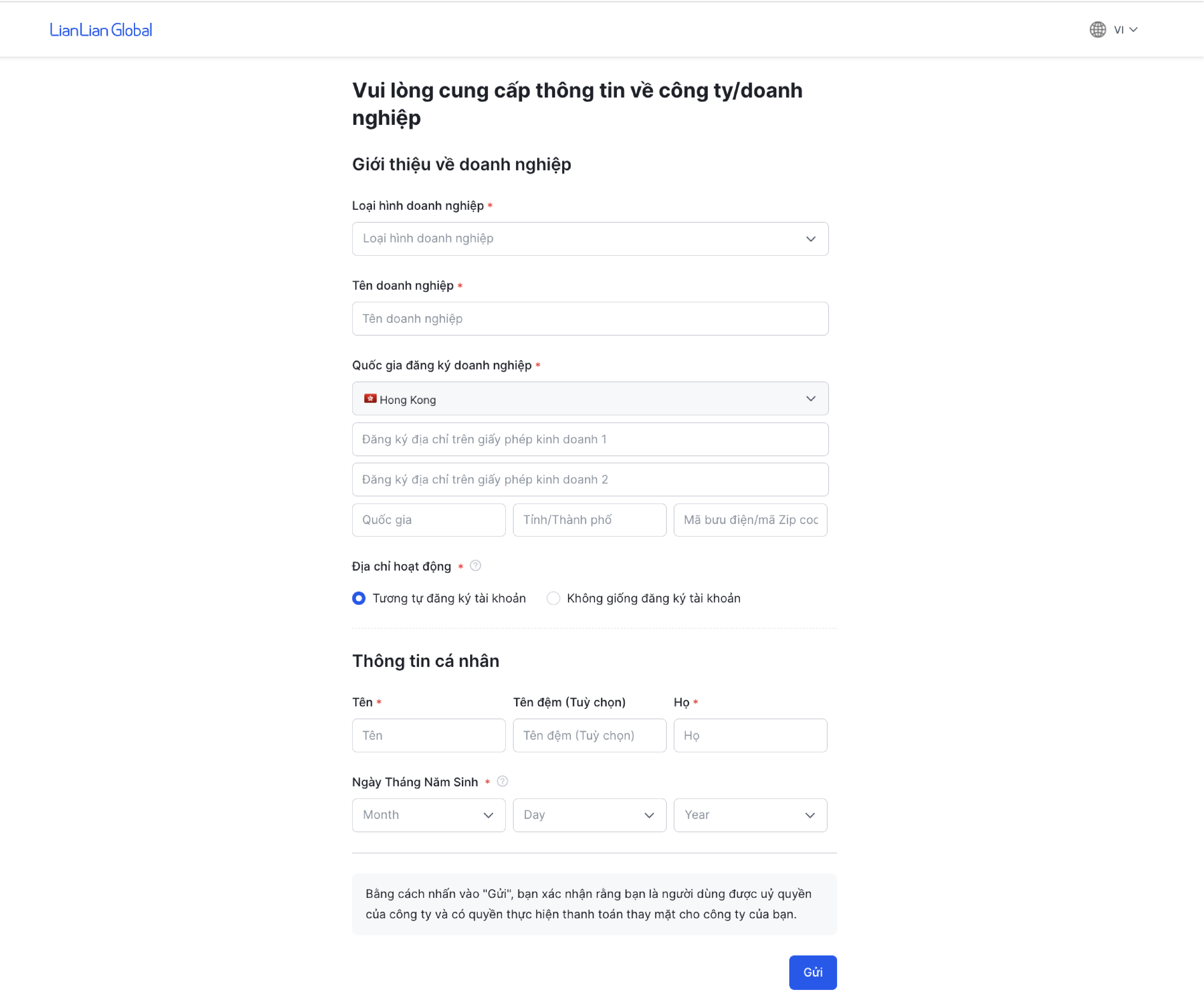
Task: Select Tương tự đăng ký tài khoản radio
Action: tap(359, 598)
